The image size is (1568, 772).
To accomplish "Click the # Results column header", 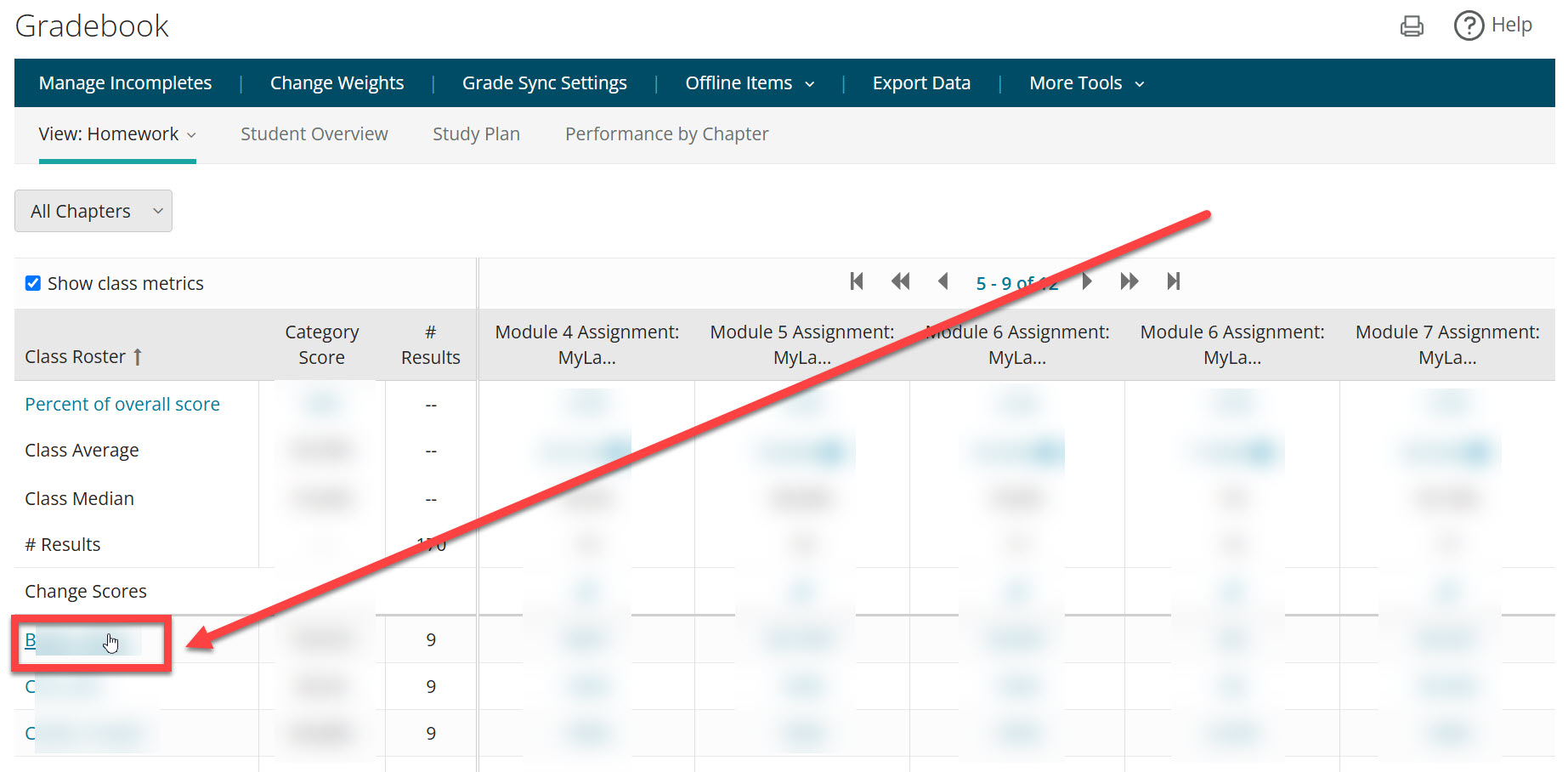I will pyautogui.click(x=431, y=344).
